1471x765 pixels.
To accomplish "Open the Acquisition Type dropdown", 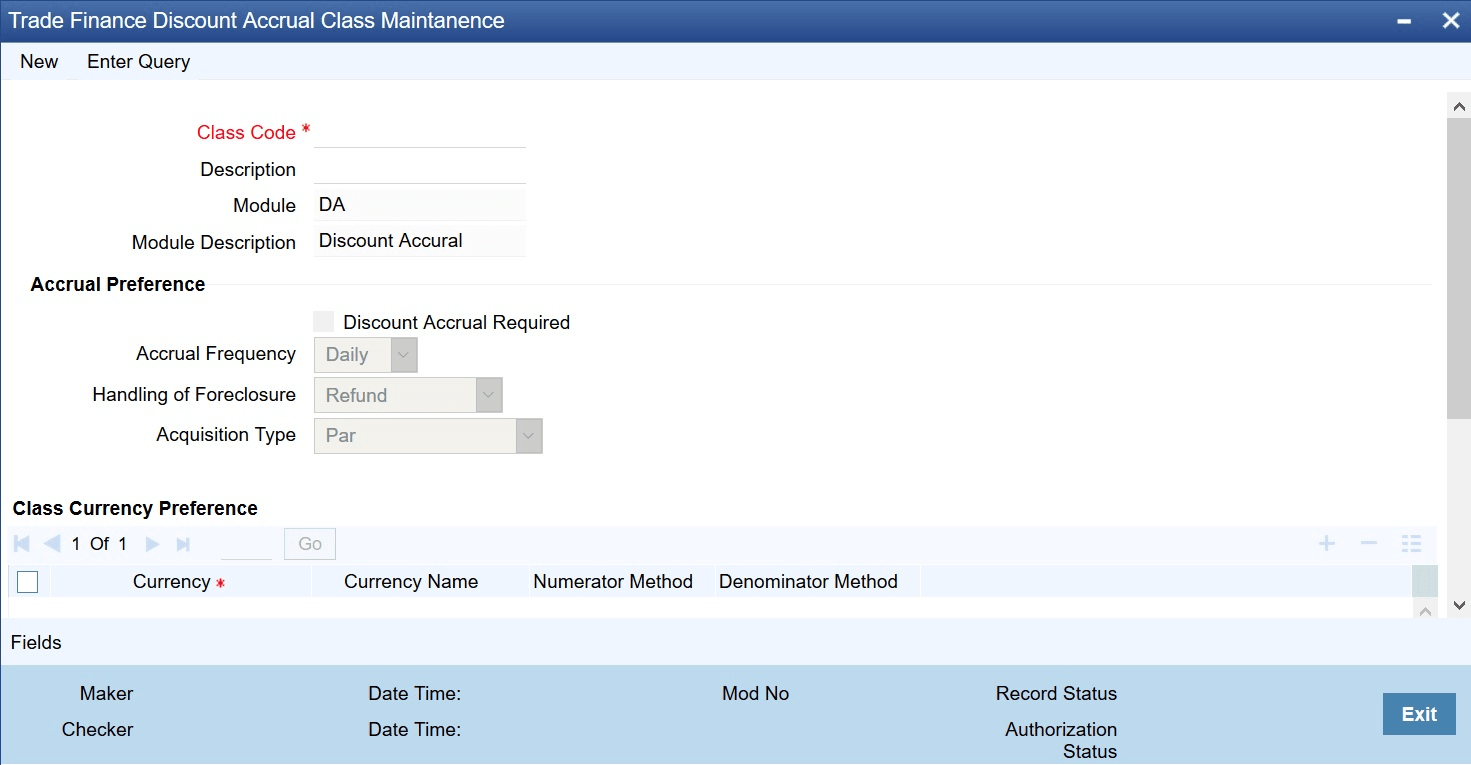I will [x=428, y=436].
